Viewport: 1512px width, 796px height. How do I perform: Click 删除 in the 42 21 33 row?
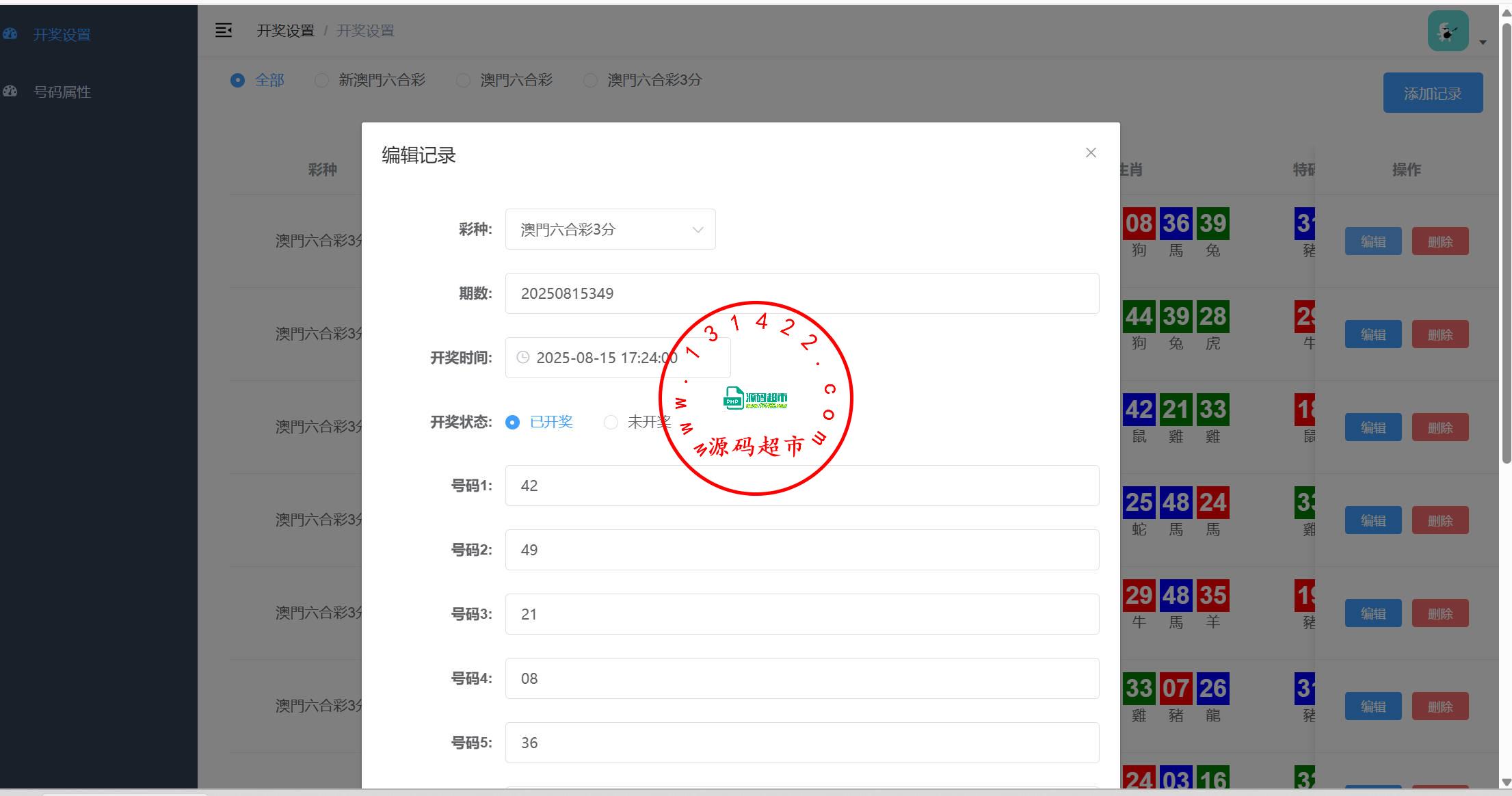1440,427
